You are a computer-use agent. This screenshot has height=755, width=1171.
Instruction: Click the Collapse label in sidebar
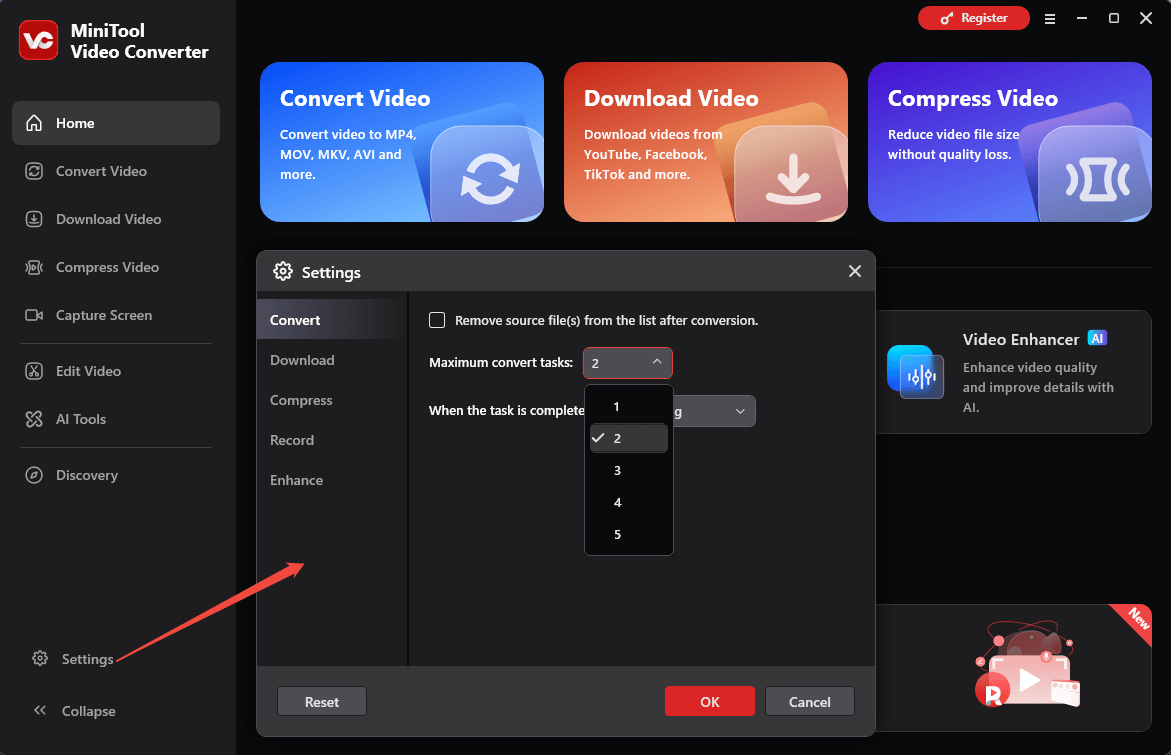[88, 711]
